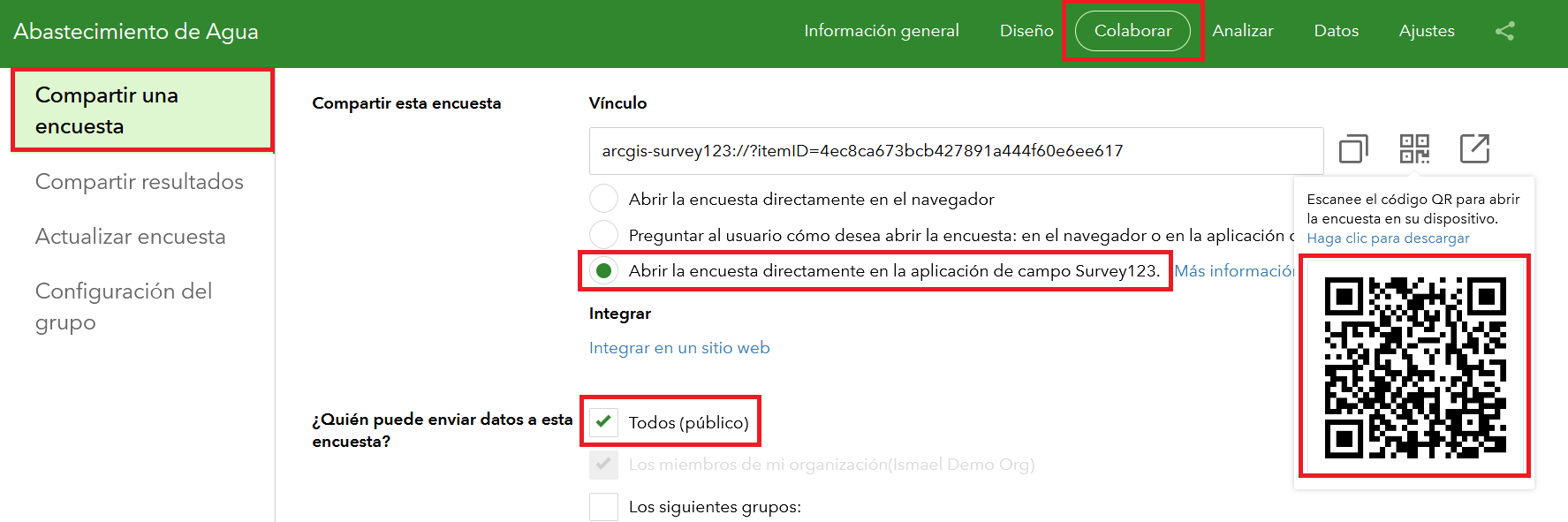This screenshot has height=522, width=1568.
Task: Click the 'Más información' link
Action: (1233, 270)
